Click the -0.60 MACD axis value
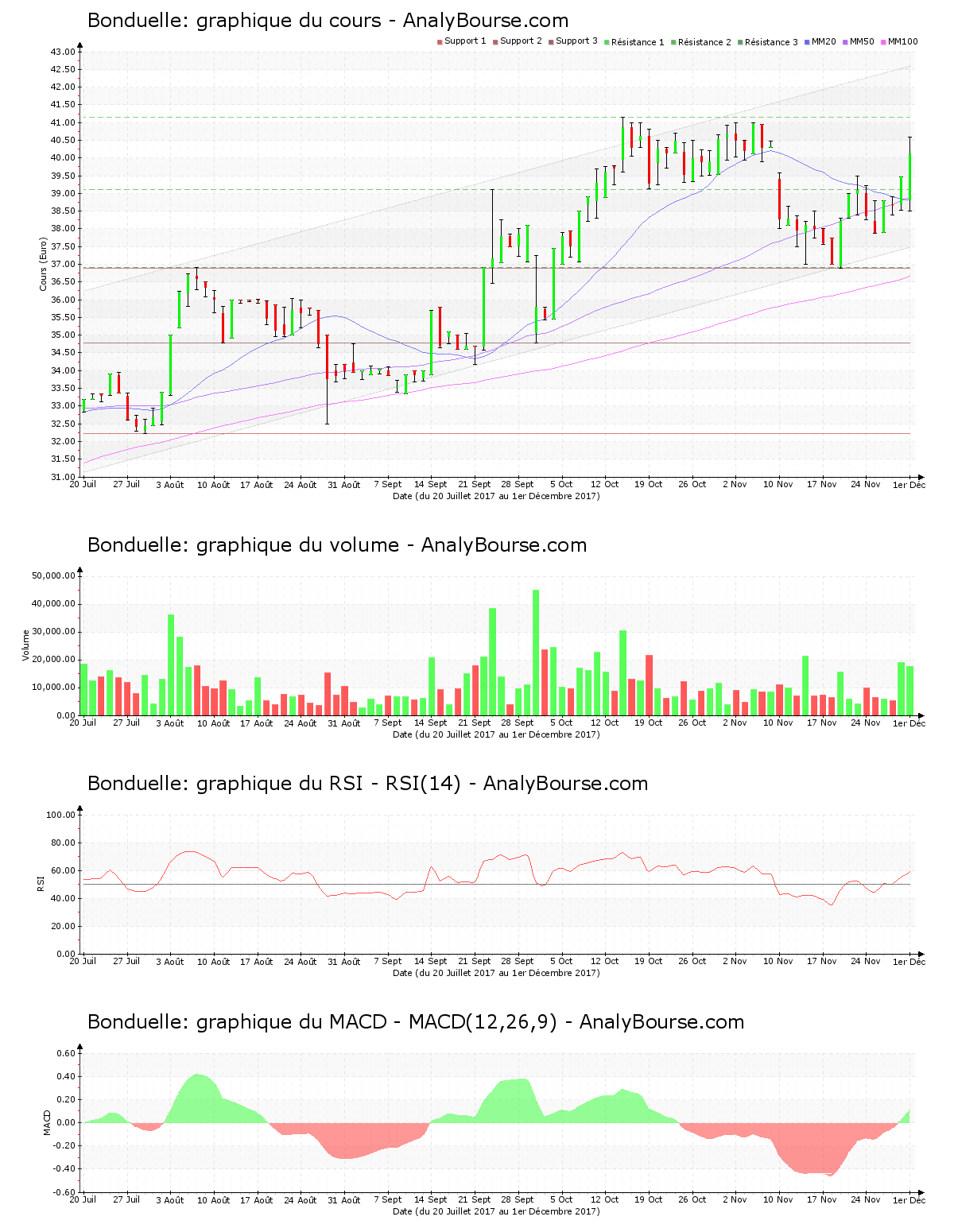954x1232 pixels. coord(65,1192)
